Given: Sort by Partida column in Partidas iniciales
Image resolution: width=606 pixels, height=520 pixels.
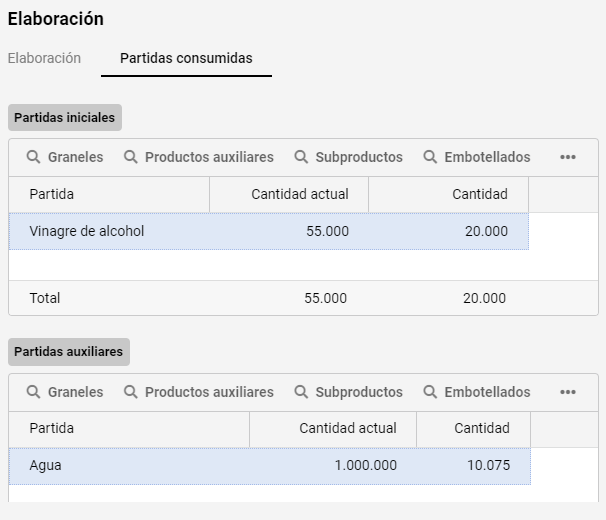Looking at the screenshot, I should (x=109, y=194).
